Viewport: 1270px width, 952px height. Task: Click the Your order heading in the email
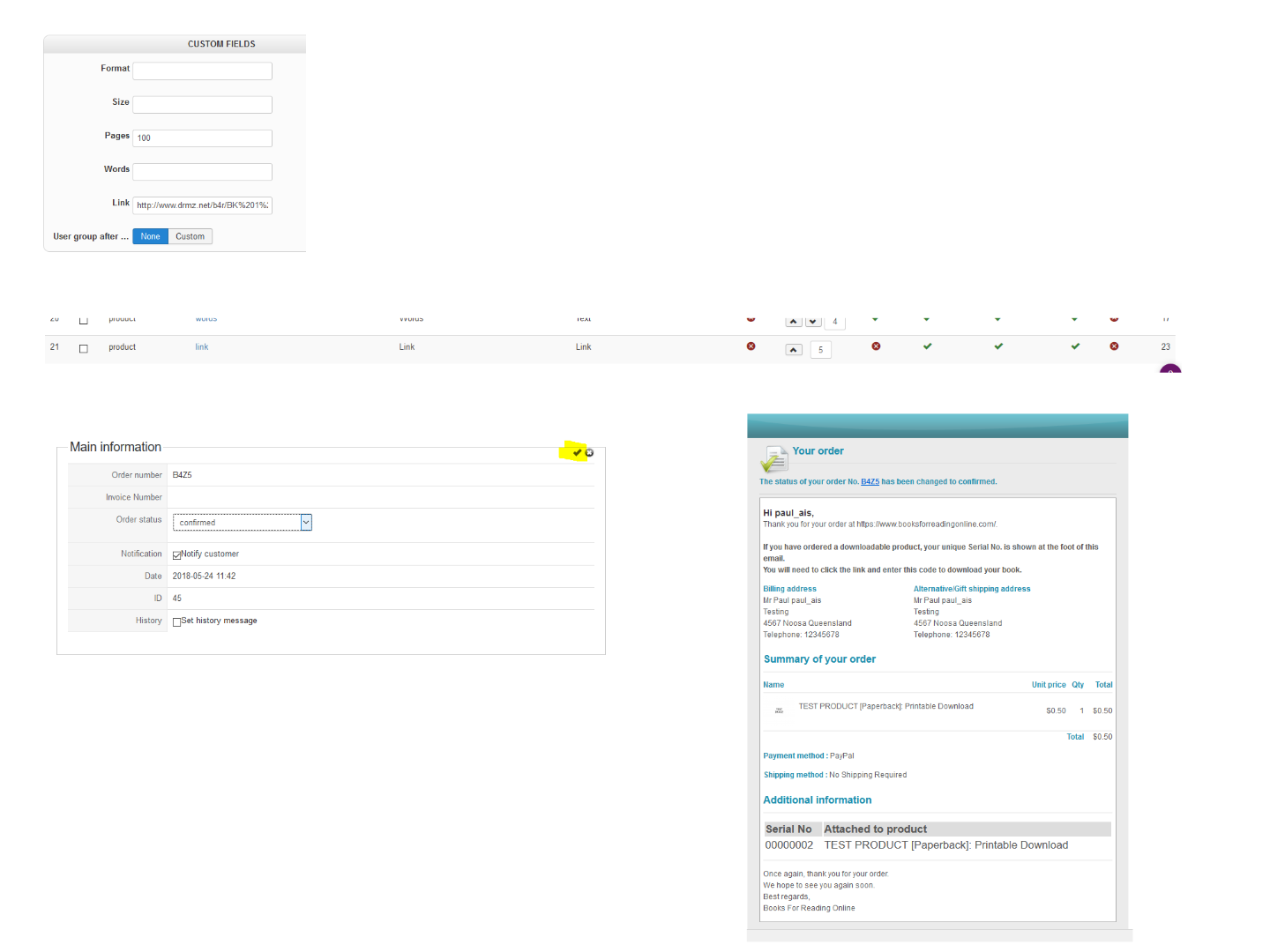(818, 451)
